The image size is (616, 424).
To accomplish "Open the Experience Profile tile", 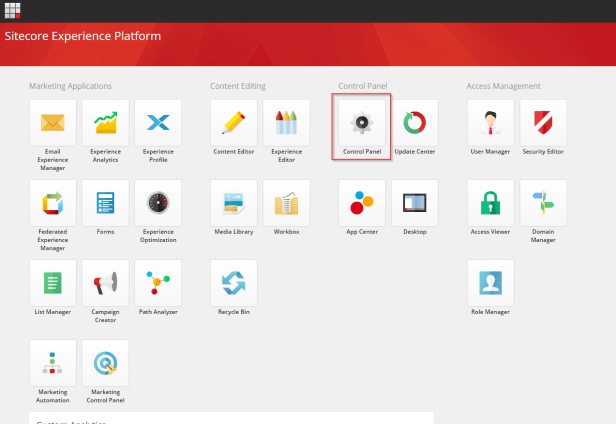I will click(x=157, y=123).
